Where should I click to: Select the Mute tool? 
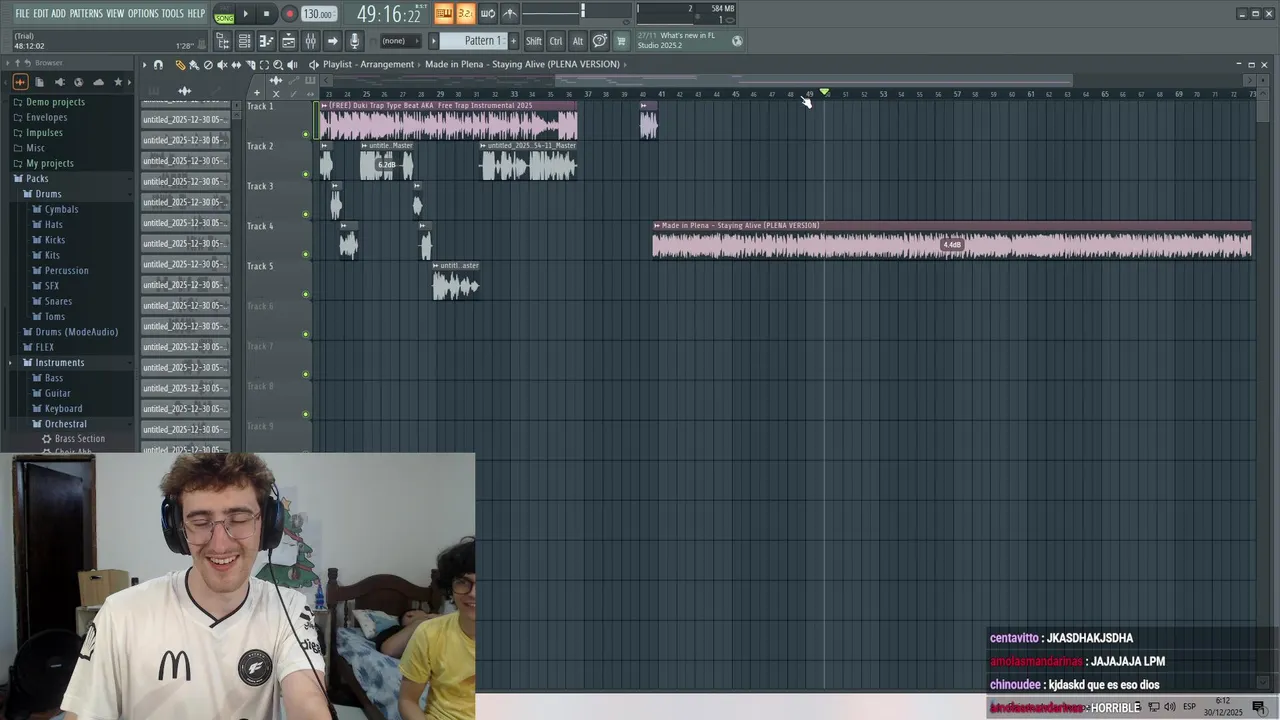point(222,65)
